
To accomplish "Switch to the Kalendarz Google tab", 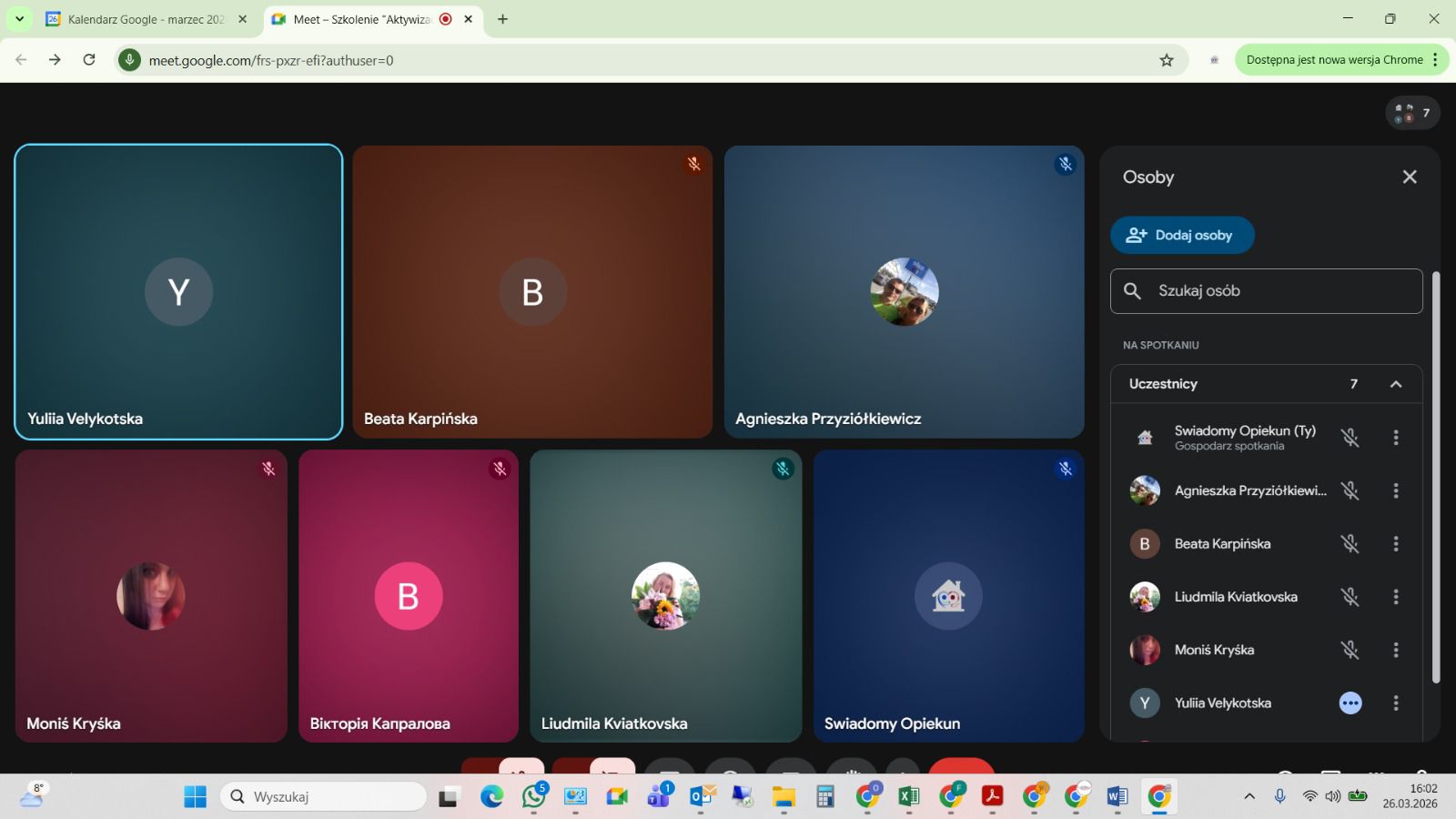I will (146, 19).
